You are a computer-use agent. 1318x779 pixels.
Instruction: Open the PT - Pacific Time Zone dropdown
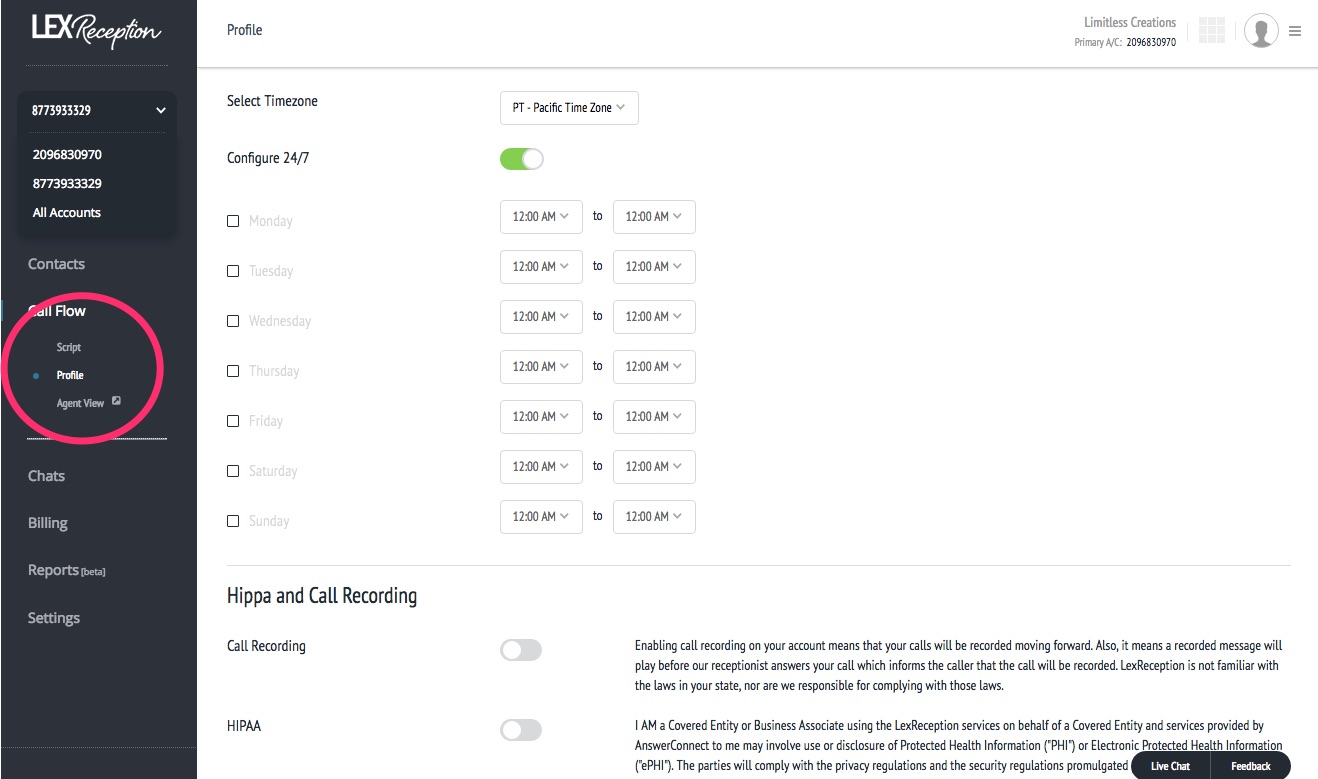click(568, 108)
